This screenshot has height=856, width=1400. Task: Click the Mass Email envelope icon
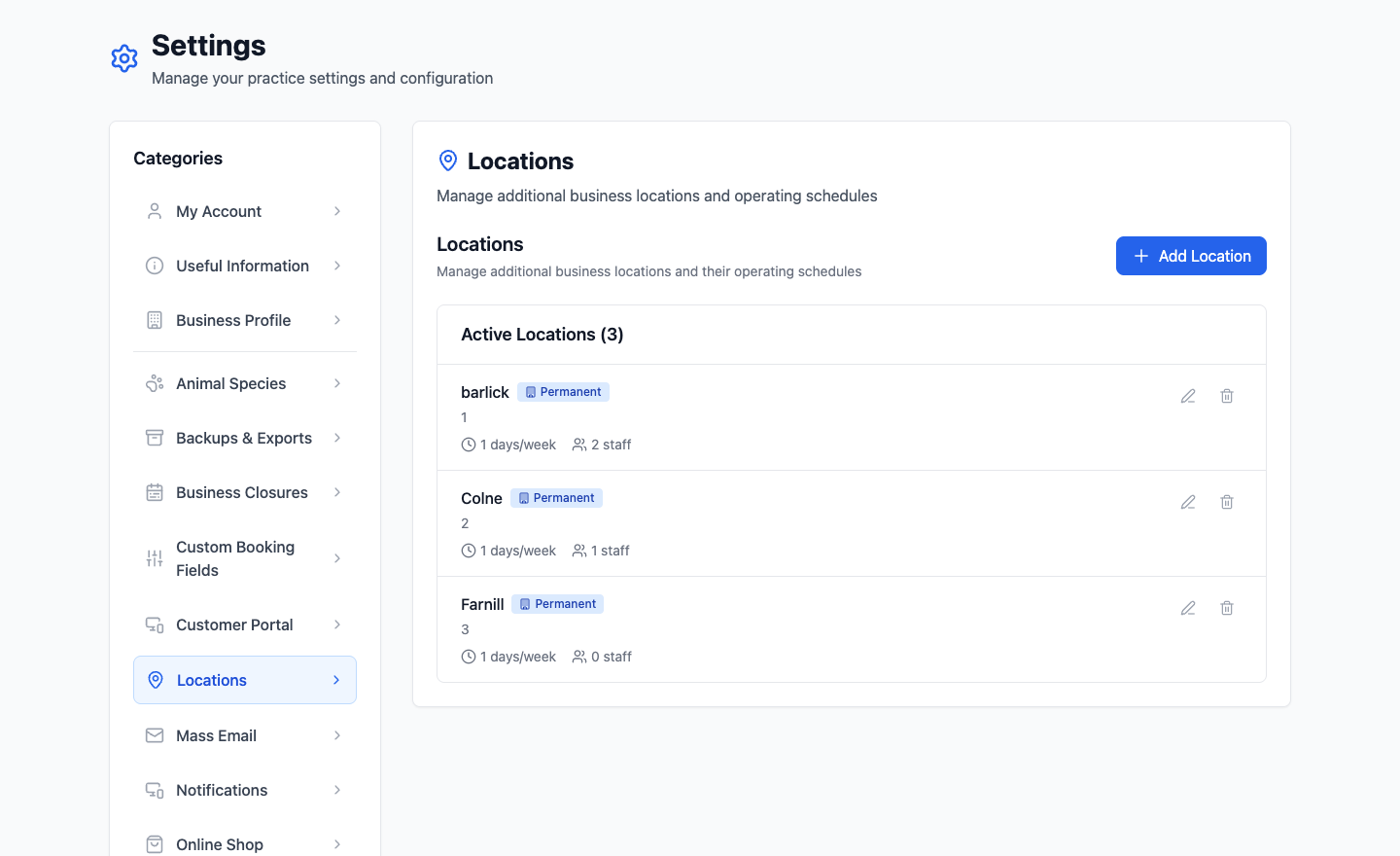pyautogui.click(x=155, y=735)
